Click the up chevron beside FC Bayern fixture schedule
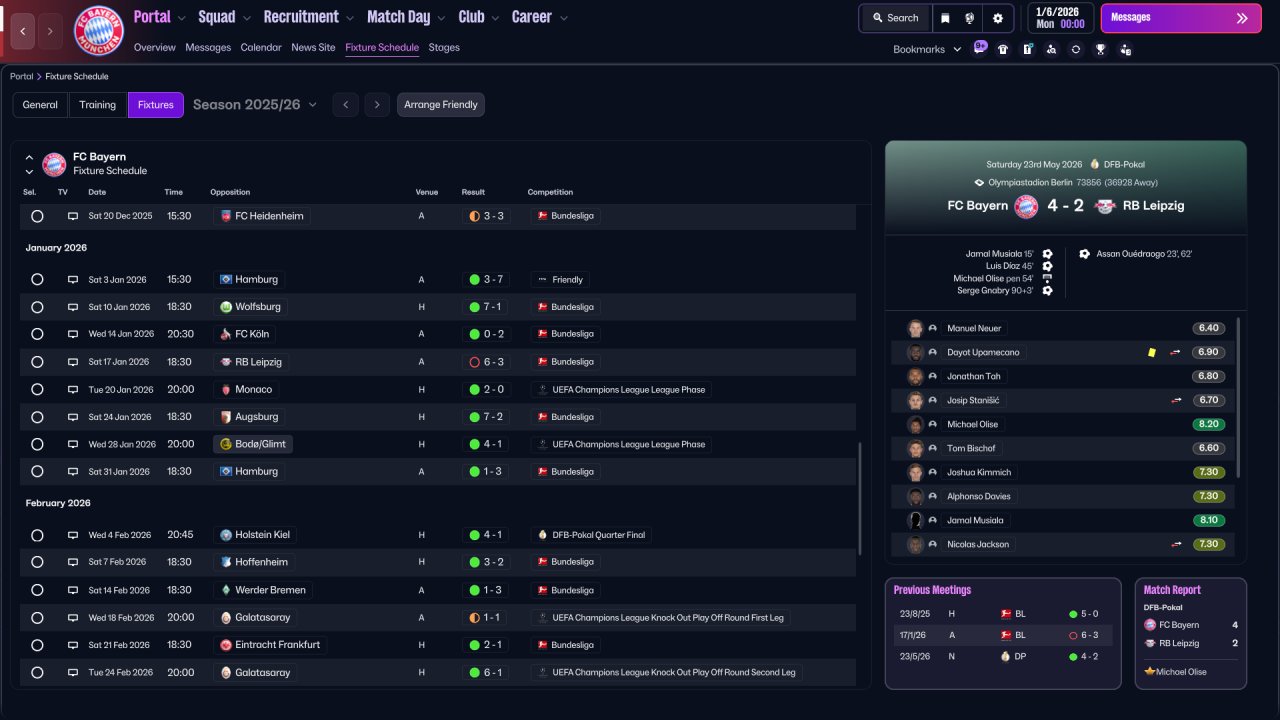The image size is (1280, 720). point(29,157)
